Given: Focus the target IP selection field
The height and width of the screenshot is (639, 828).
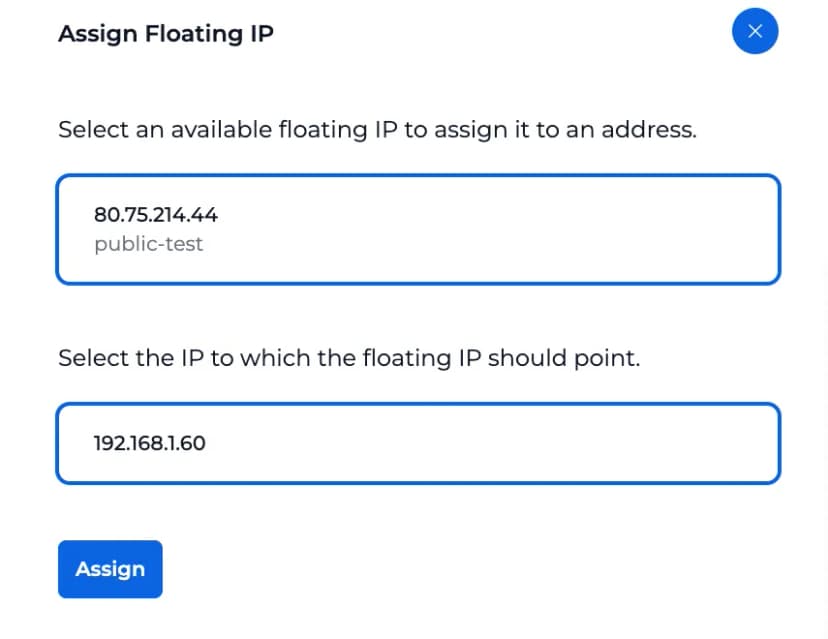Looking at the screenshot, I should coord(418,443).
